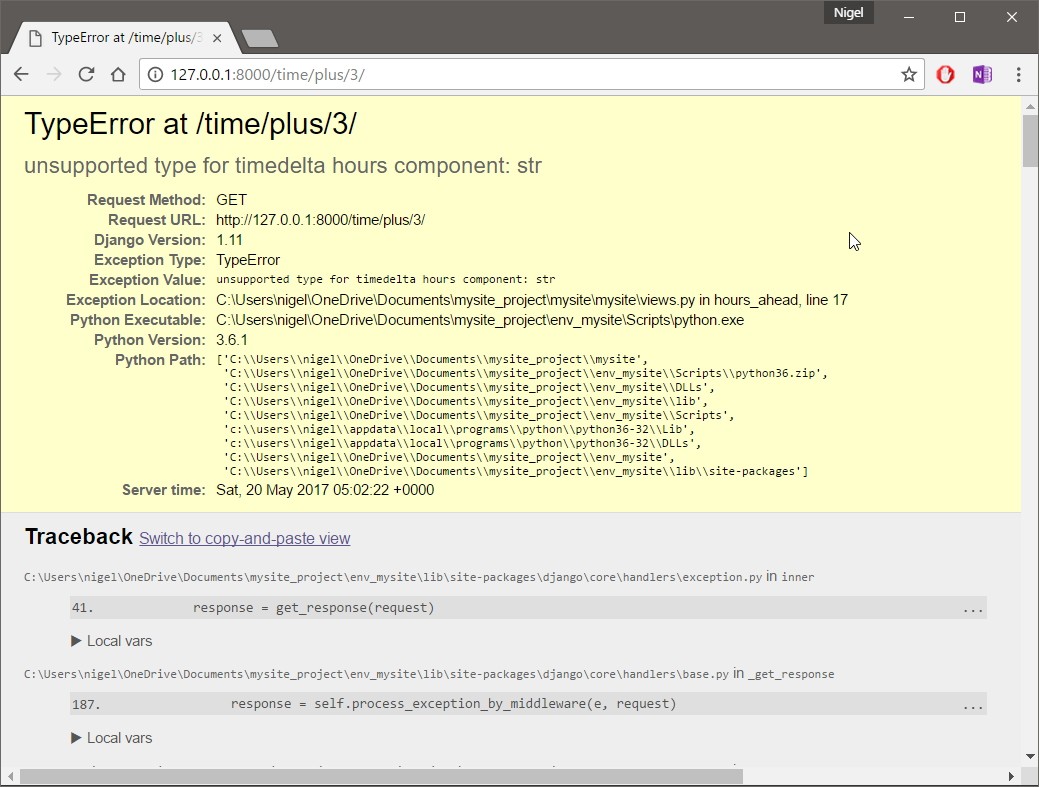Bookmark this page with the star icon
Screen dimensions: 1039x787
[x=908, y=75]
